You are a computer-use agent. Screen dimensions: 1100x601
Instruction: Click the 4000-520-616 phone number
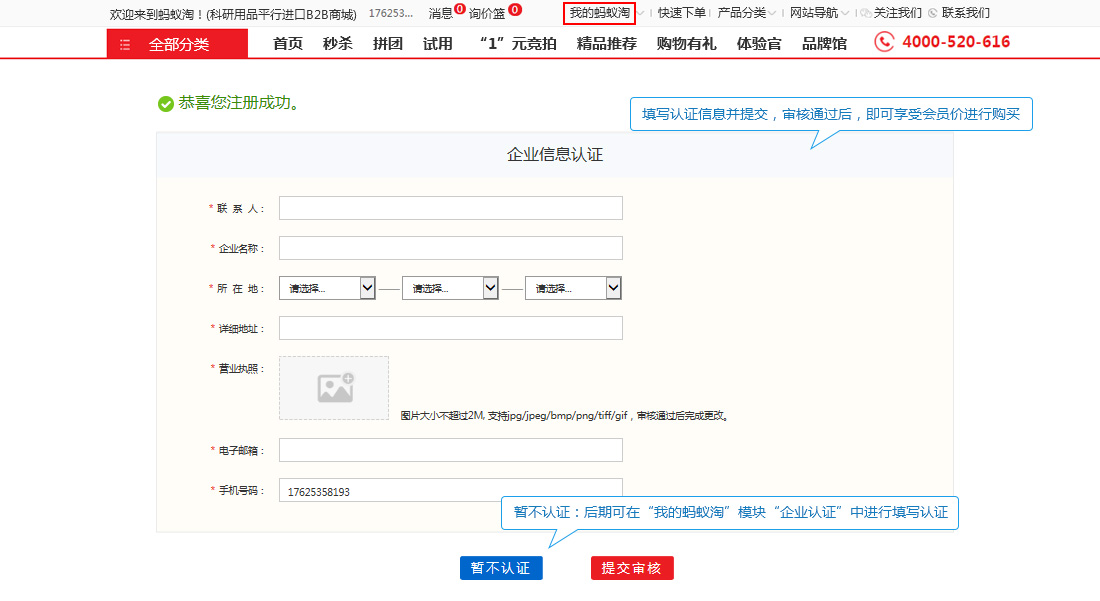pos(956,42)
